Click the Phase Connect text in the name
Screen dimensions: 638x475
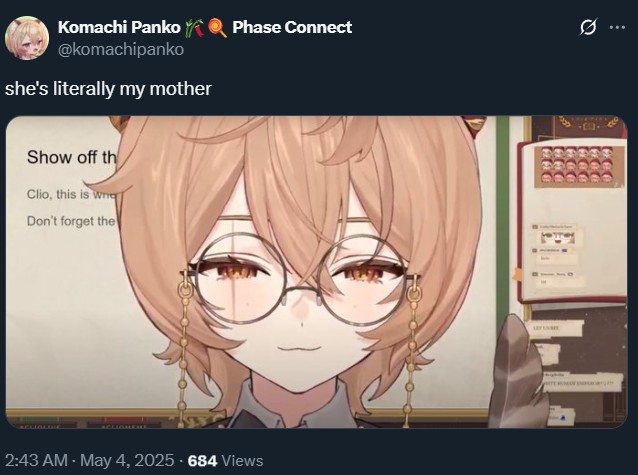292,27
